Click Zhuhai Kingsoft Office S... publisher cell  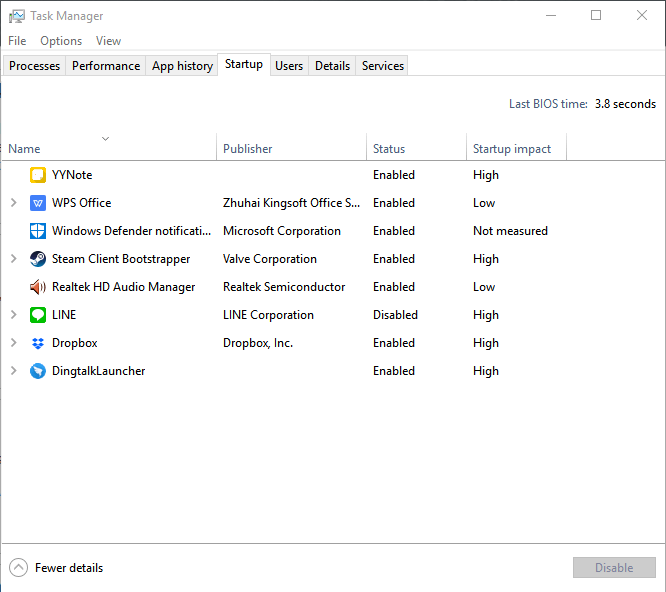pyautogui.click(x=291, y=203)
